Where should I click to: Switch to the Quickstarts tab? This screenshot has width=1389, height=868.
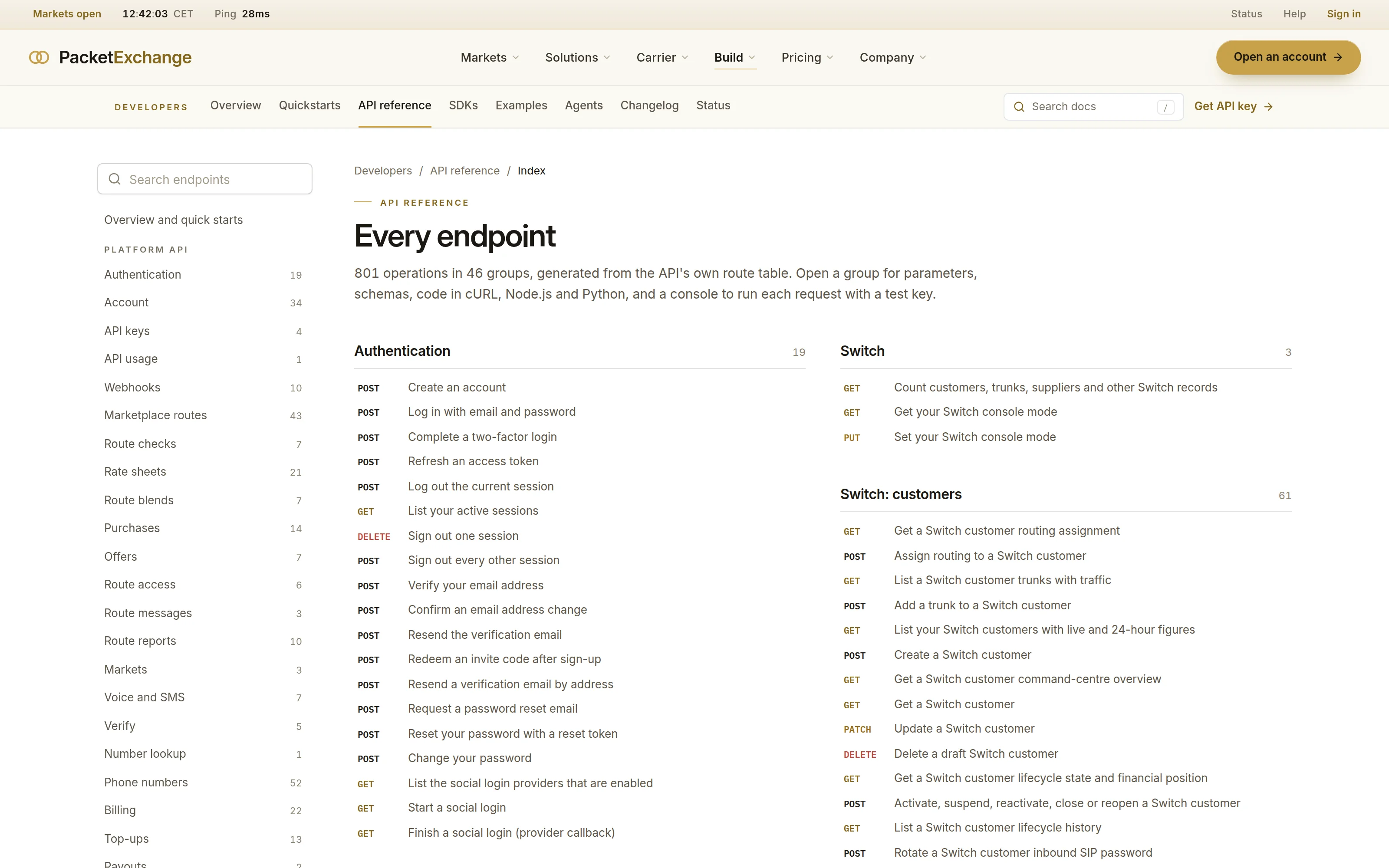(309, 105)
